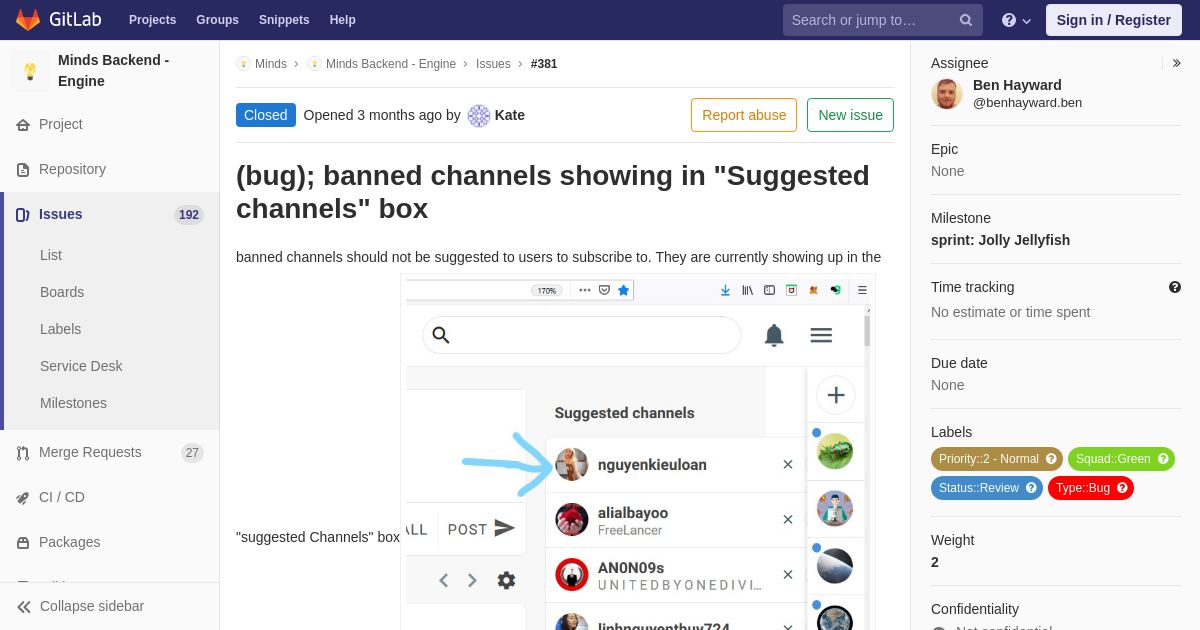Viewport: 1200px width, 630px height.
Task: Open the Boards submenu item
Action: [x=62, y=292]
